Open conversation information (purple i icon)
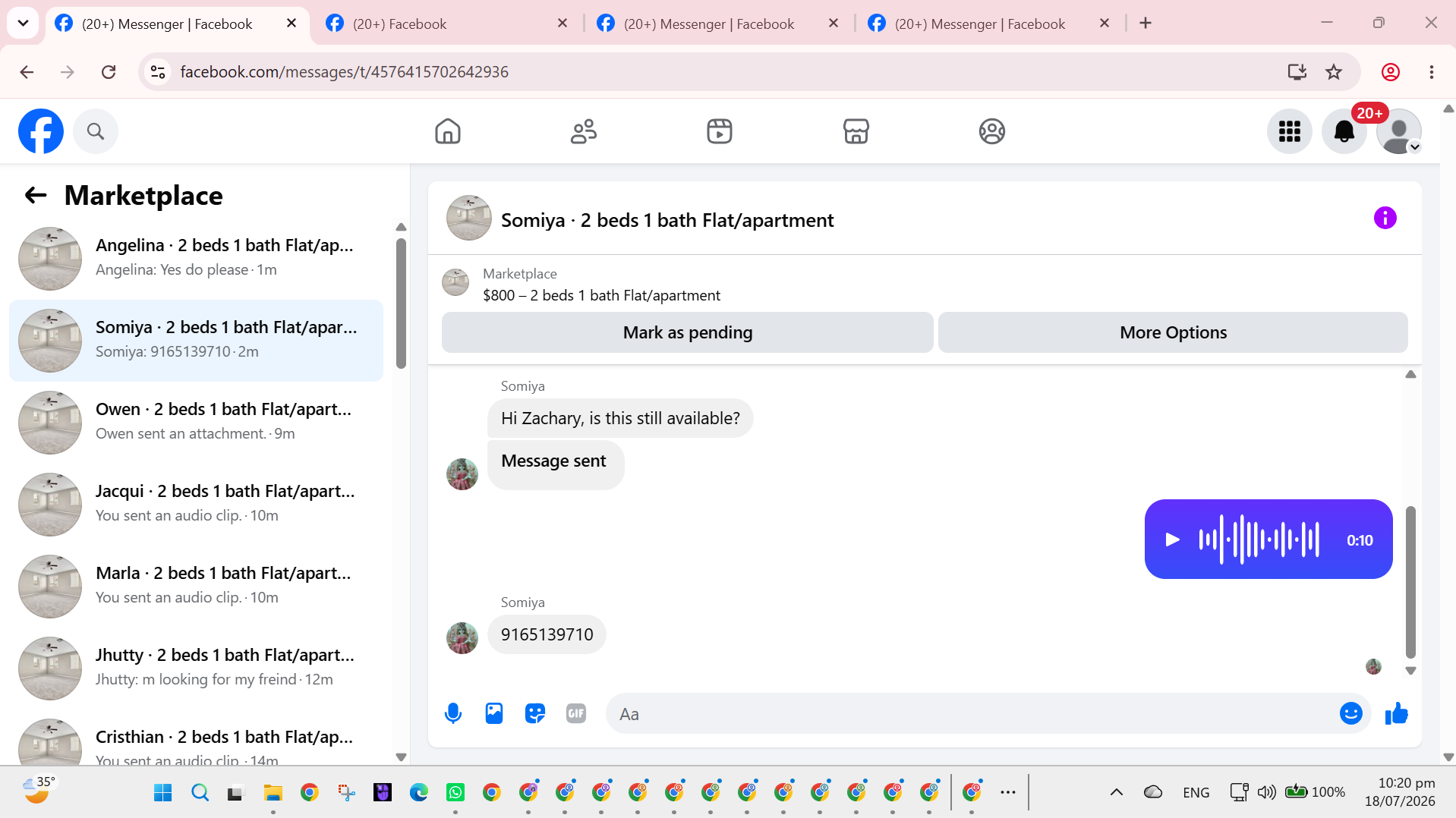This screenshot has width=1456, height=818. 1385,219
